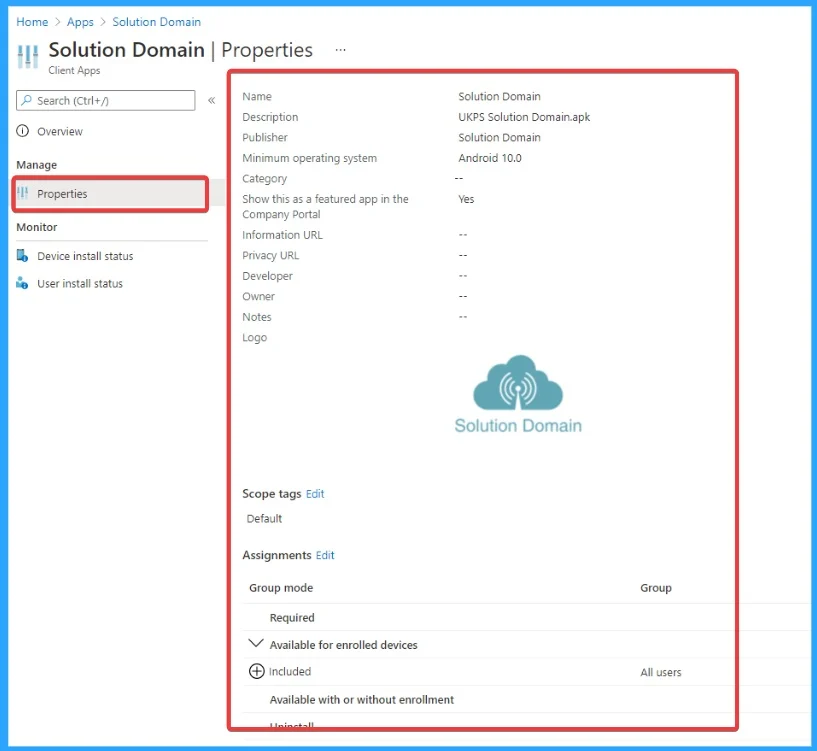Click Solution Domain breadcrumb link
The image size is (817, 751).
point(156,22)
